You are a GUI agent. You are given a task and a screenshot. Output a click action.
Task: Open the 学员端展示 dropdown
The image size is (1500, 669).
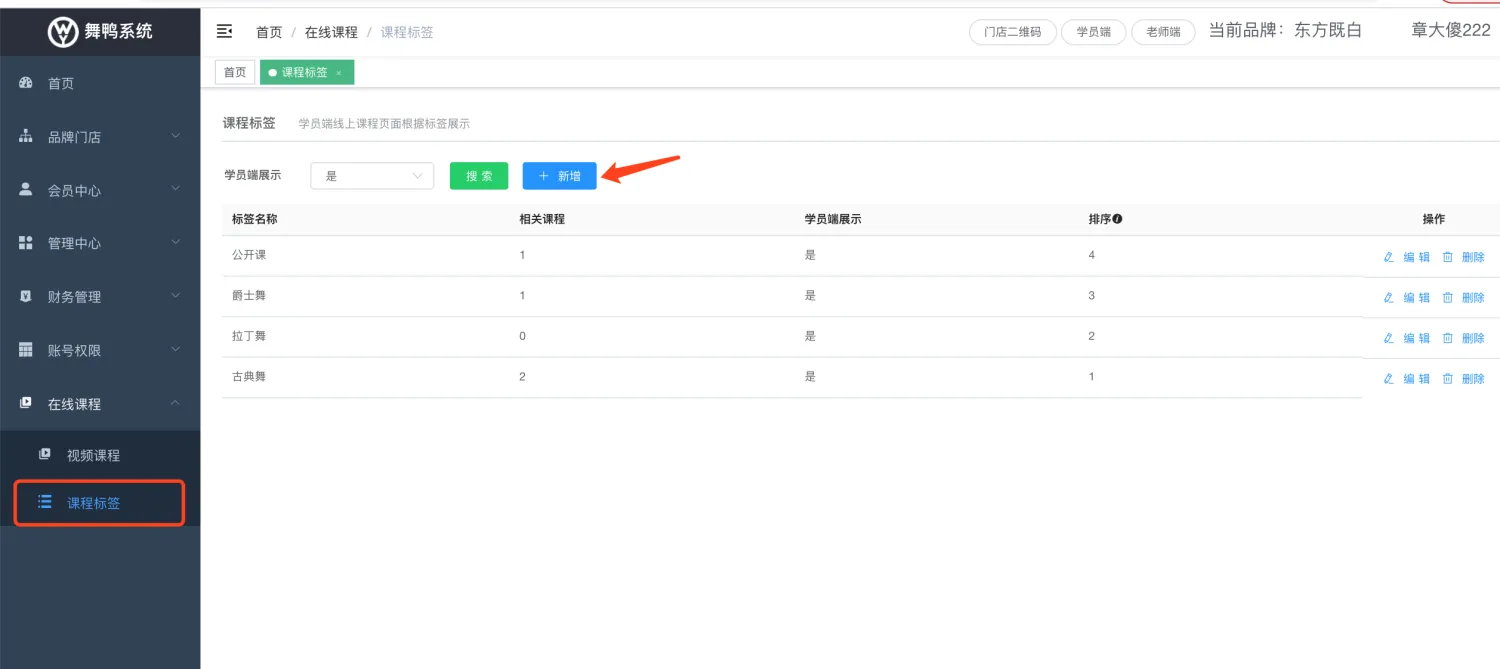(372, 176)
